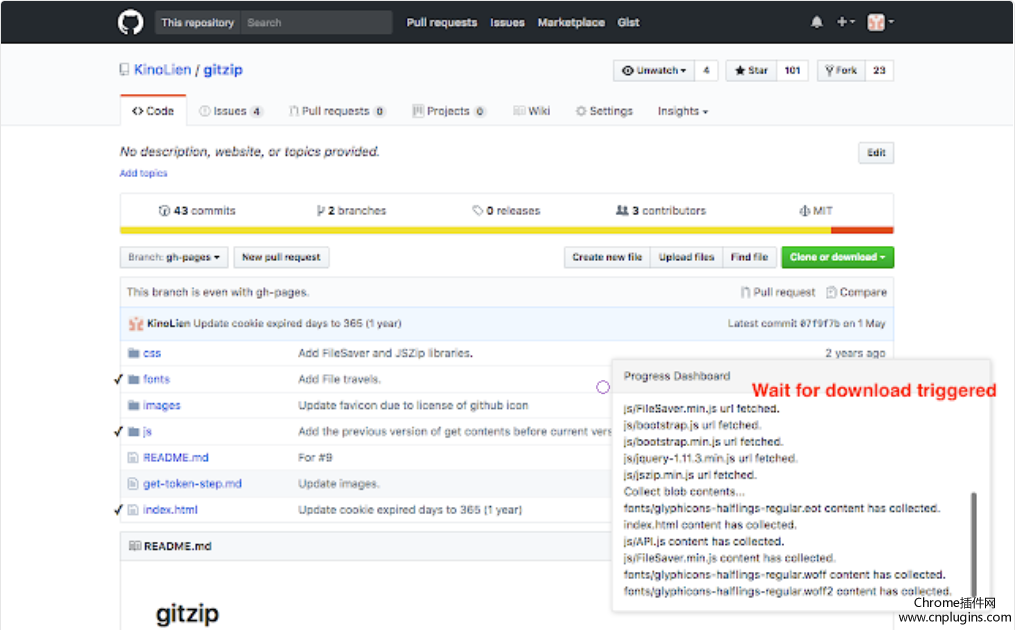
Task: Click the README.md file icon
Action: [133, 458]
